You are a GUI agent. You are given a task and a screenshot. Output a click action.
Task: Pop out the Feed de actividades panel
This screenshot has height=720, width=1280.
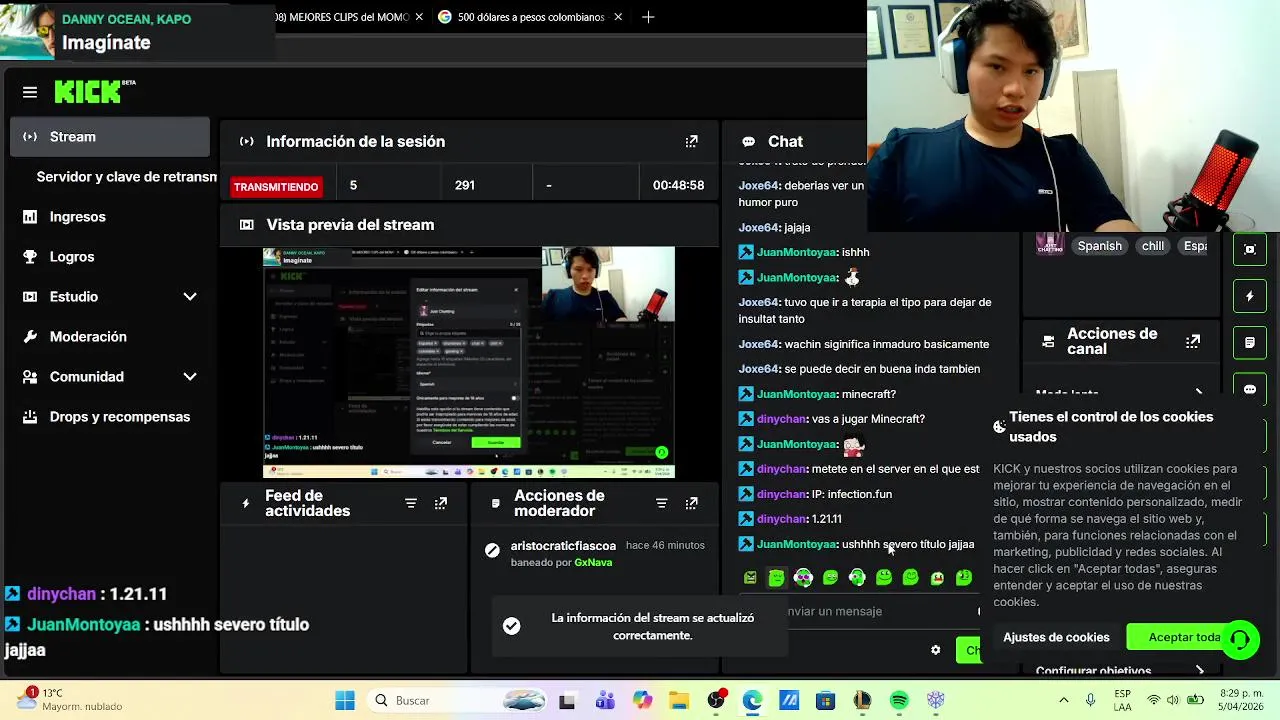(441, 503)
